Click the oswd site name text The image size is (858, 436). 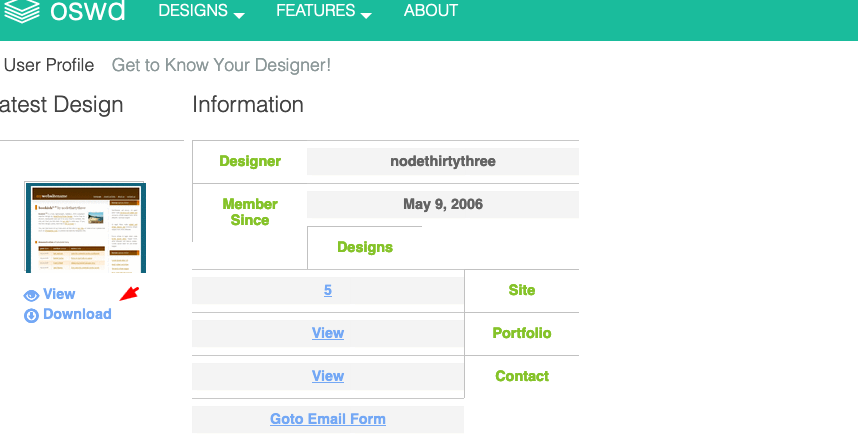pyautogui.click(x=88, y=10)
